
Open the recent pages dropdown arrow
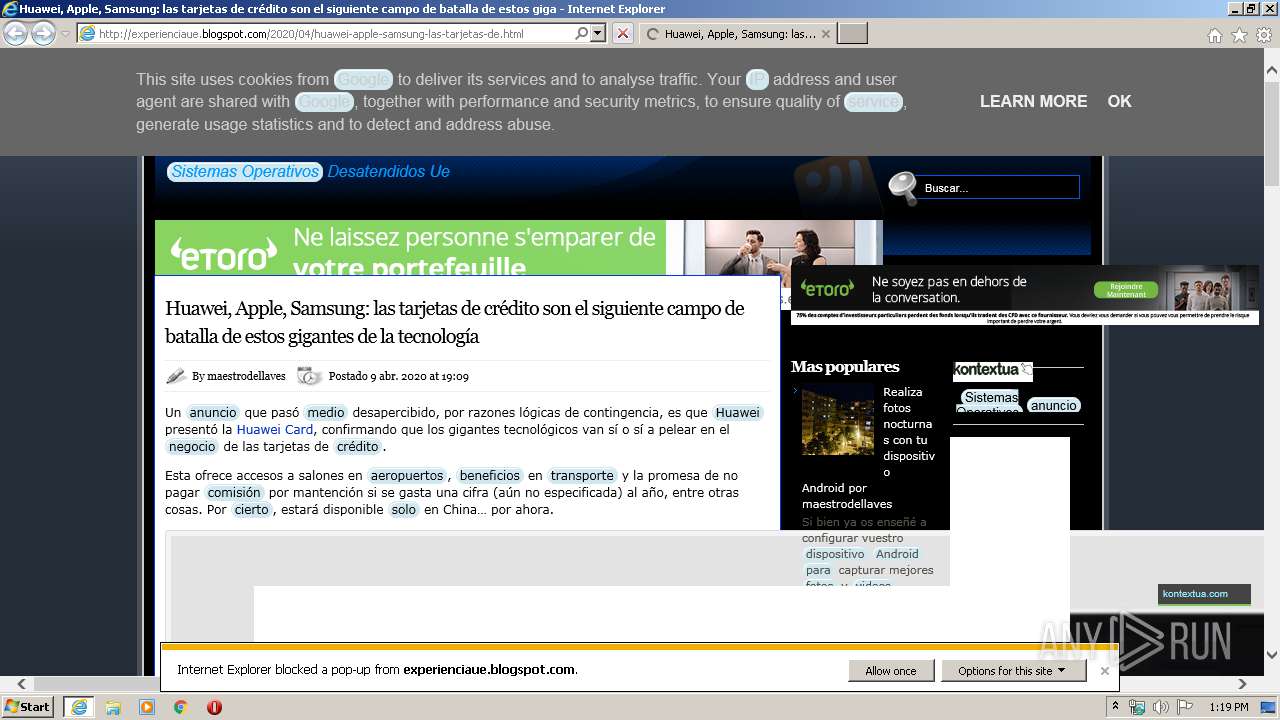[x=65, y=34]
